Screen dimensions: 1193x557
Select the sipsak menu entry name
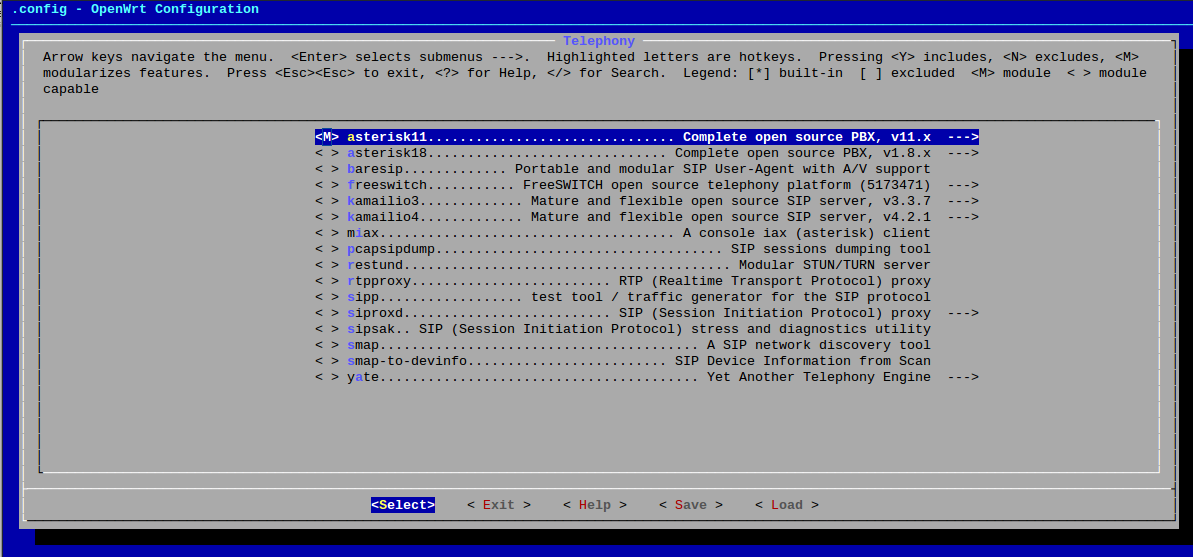pyautogui.click(x=371, y=329)
